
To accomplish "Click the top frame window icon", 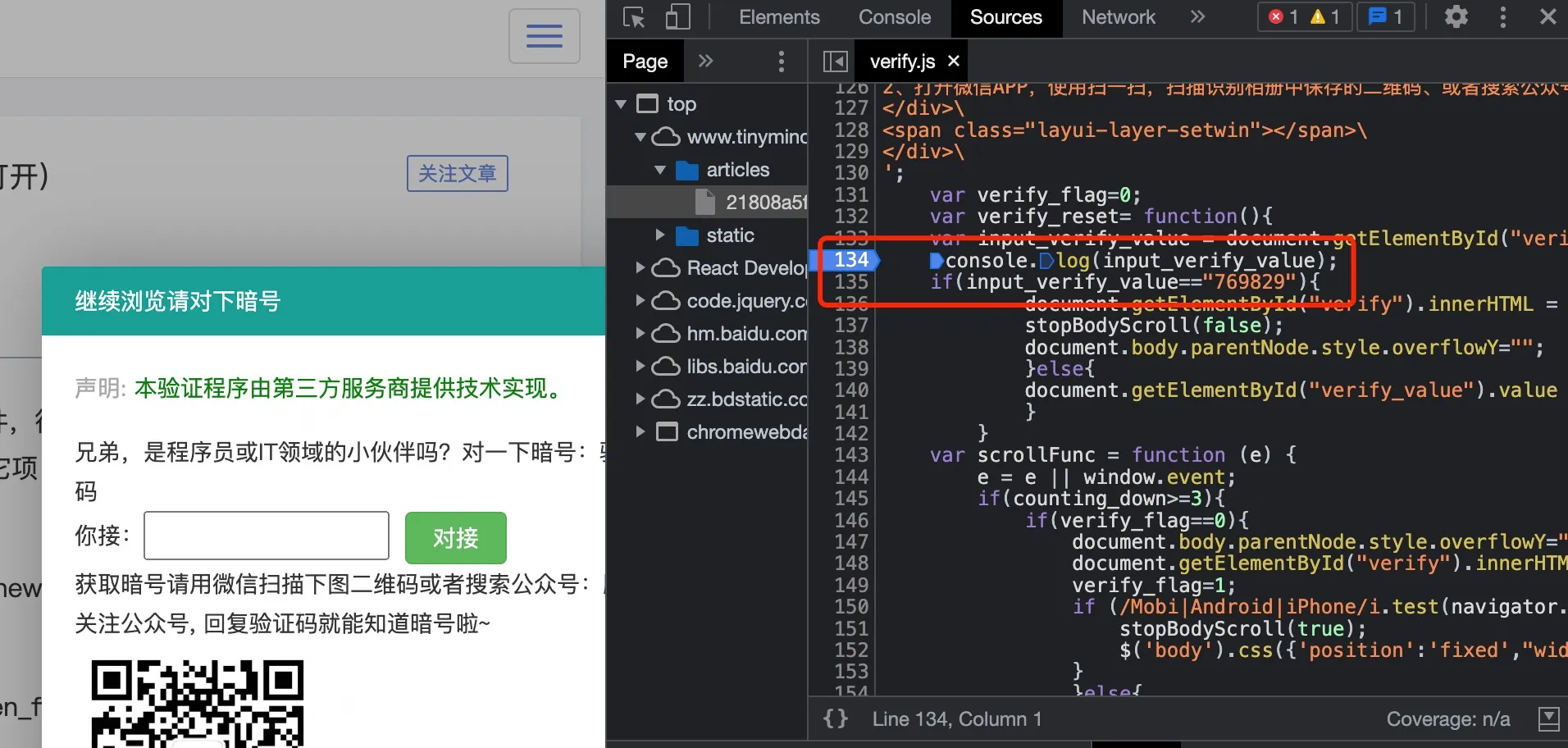I will pyautogui.click(x=647, y=104).
